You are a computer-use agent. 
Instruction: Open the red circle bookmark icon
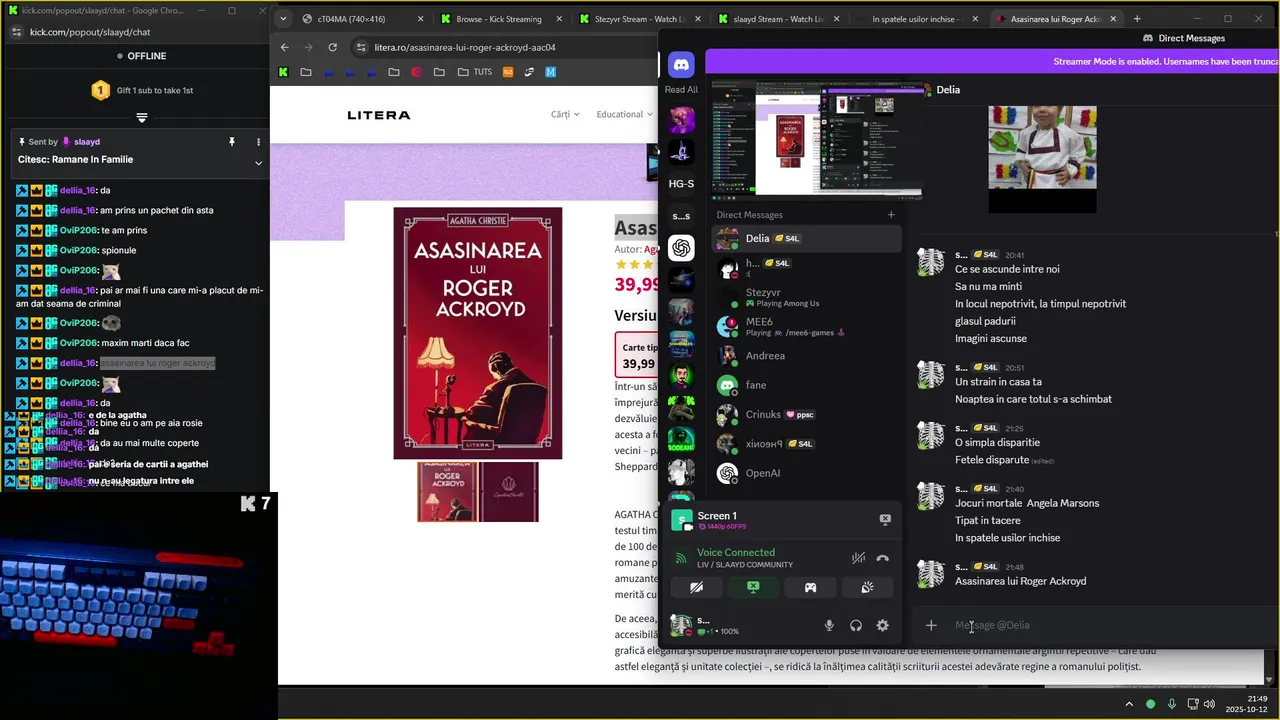click(x=416, y=72)
